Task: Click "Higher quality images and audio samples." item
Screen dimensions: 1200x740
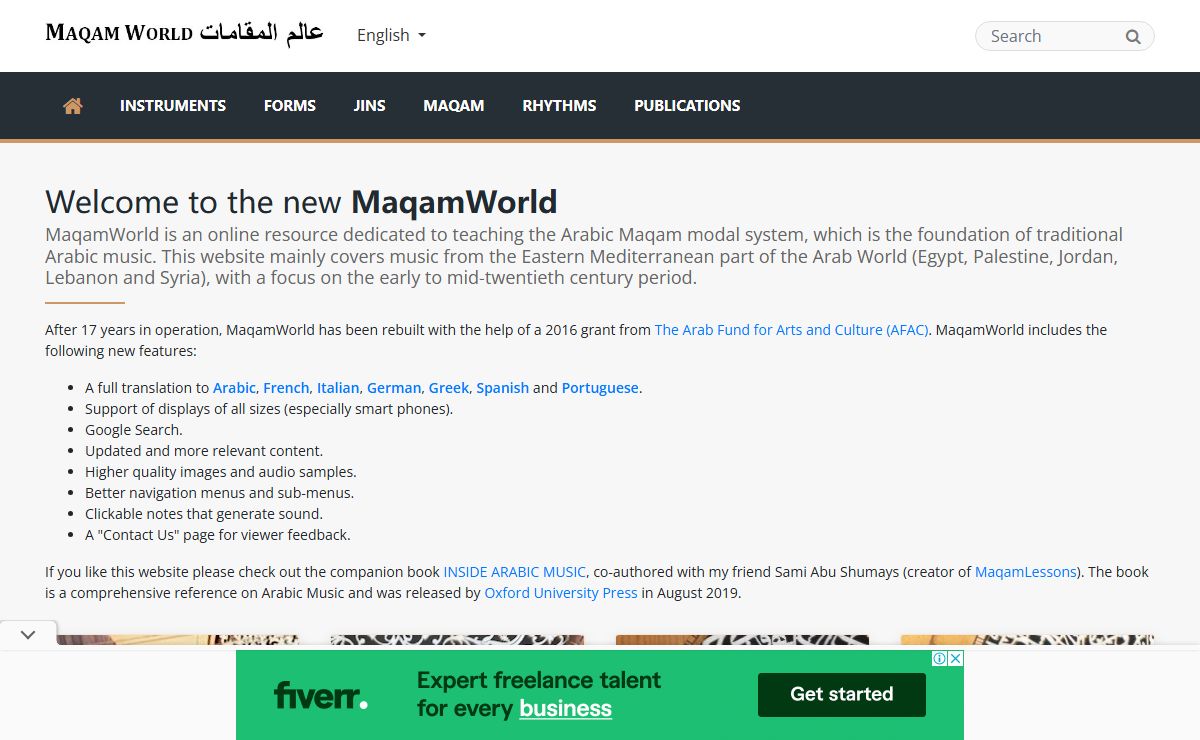Action: coord(221,472)
